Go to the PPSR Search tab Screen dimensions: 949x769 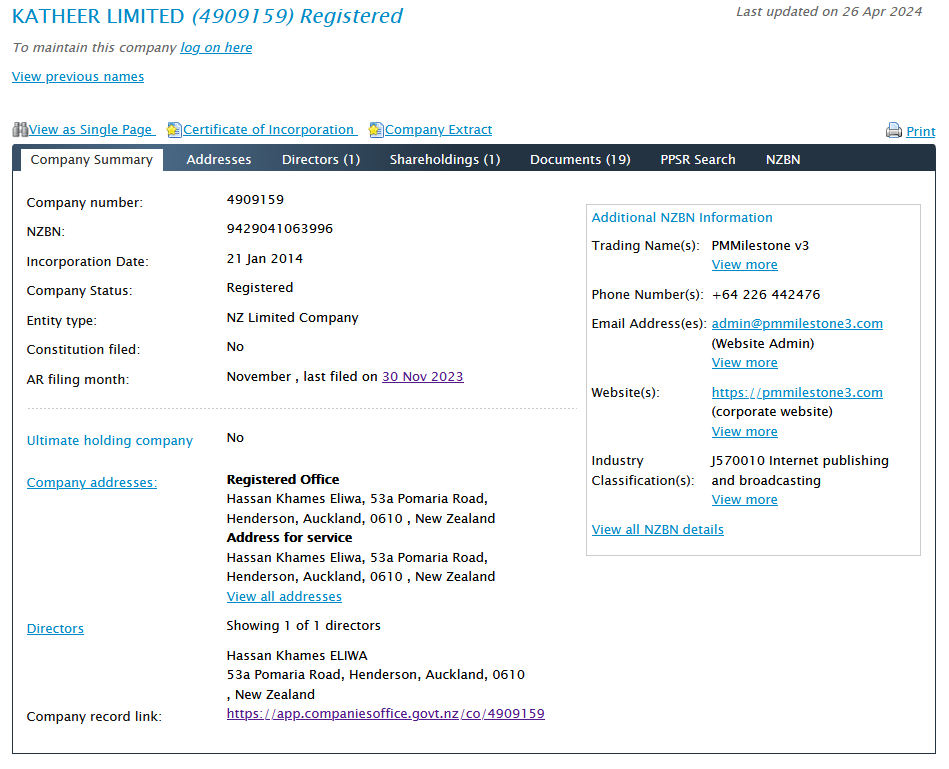pyautogui.click(x=697, y=159)
